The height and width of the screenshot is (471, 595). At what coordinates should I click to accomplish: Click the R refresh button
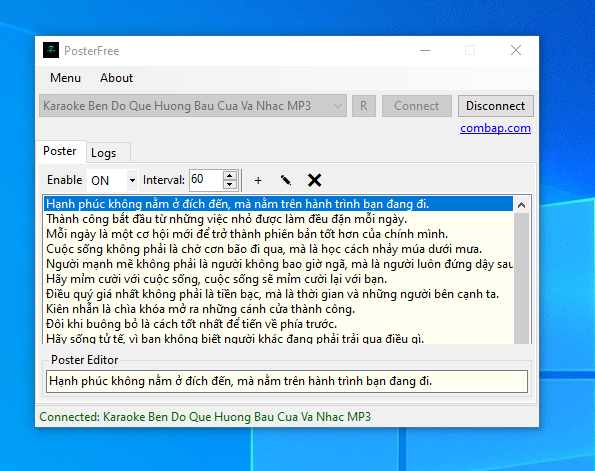coord(364,106)
